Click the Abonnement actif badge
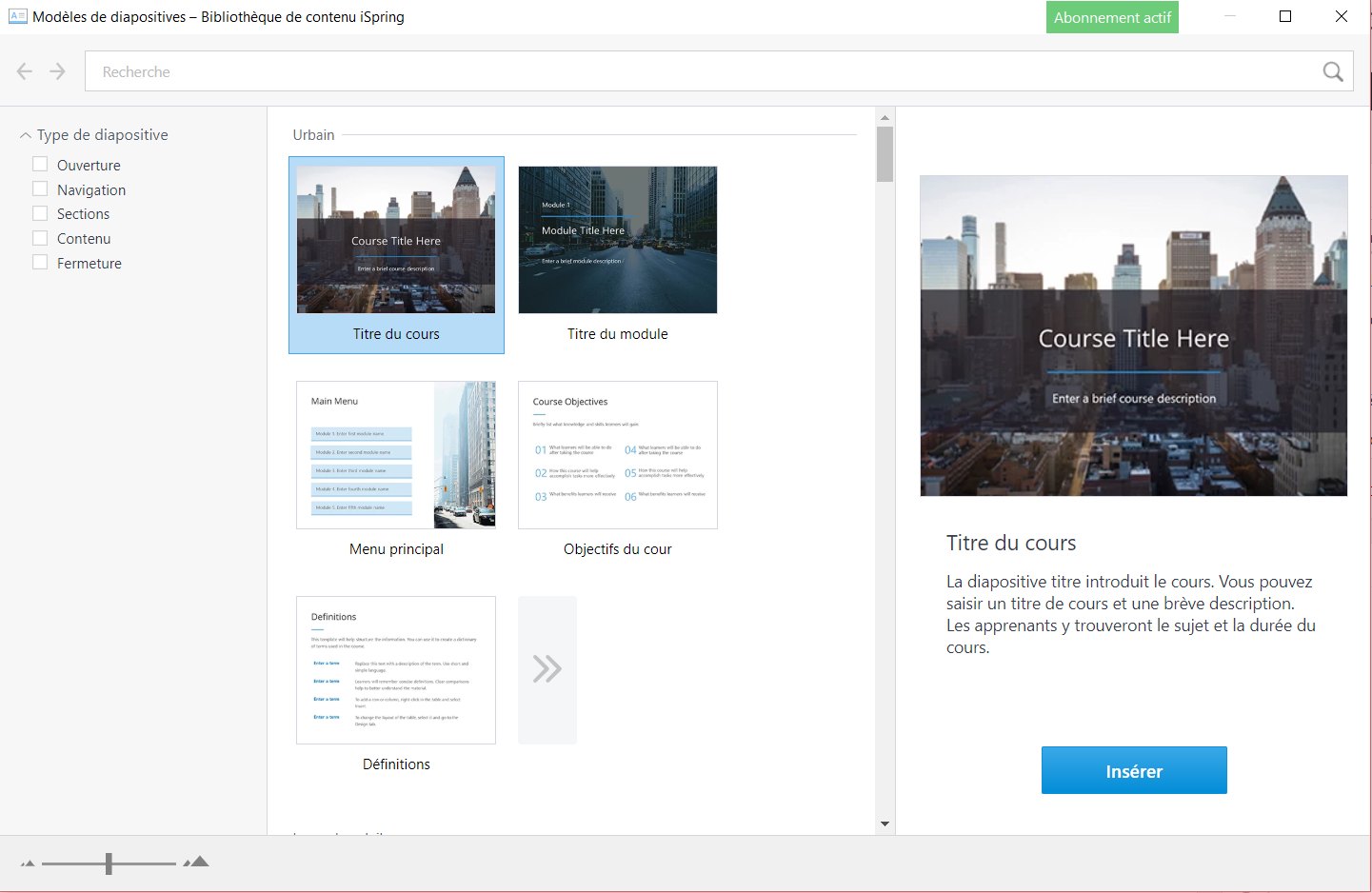 pos(1111,17)
